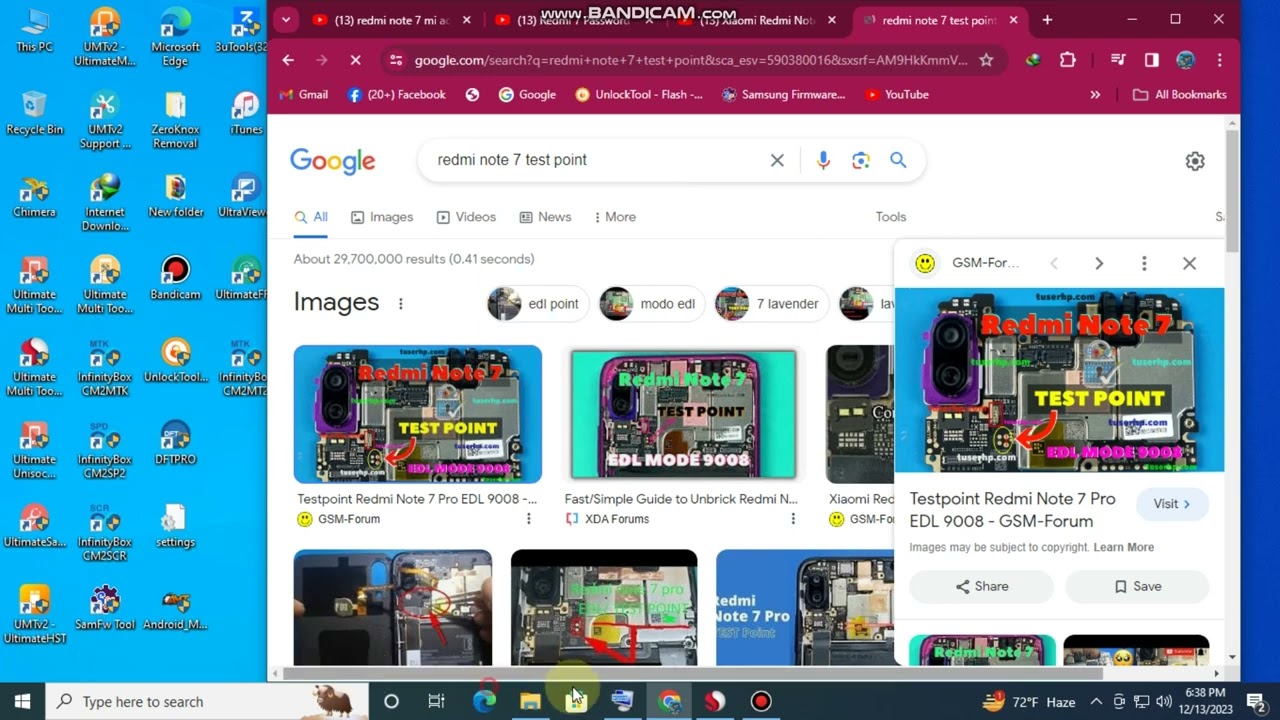Open File Explorer from taskbar
This screenshot has height=720, width=1280.
pos(530,701)
